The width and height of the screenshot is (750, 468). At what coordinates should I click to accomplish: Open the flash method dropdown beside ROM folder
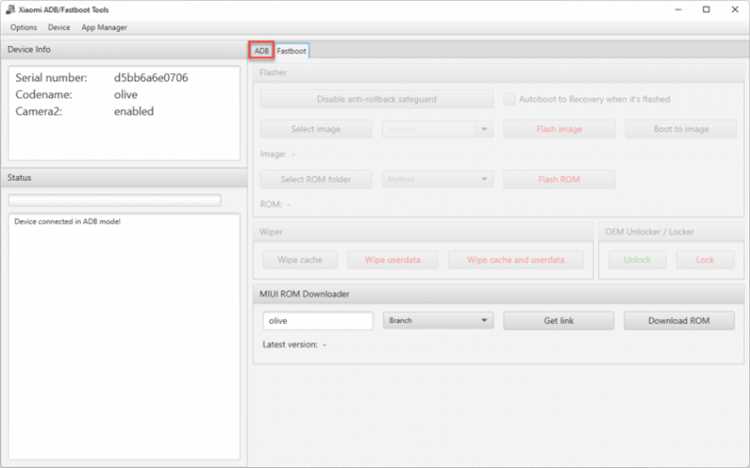(438, 179)
